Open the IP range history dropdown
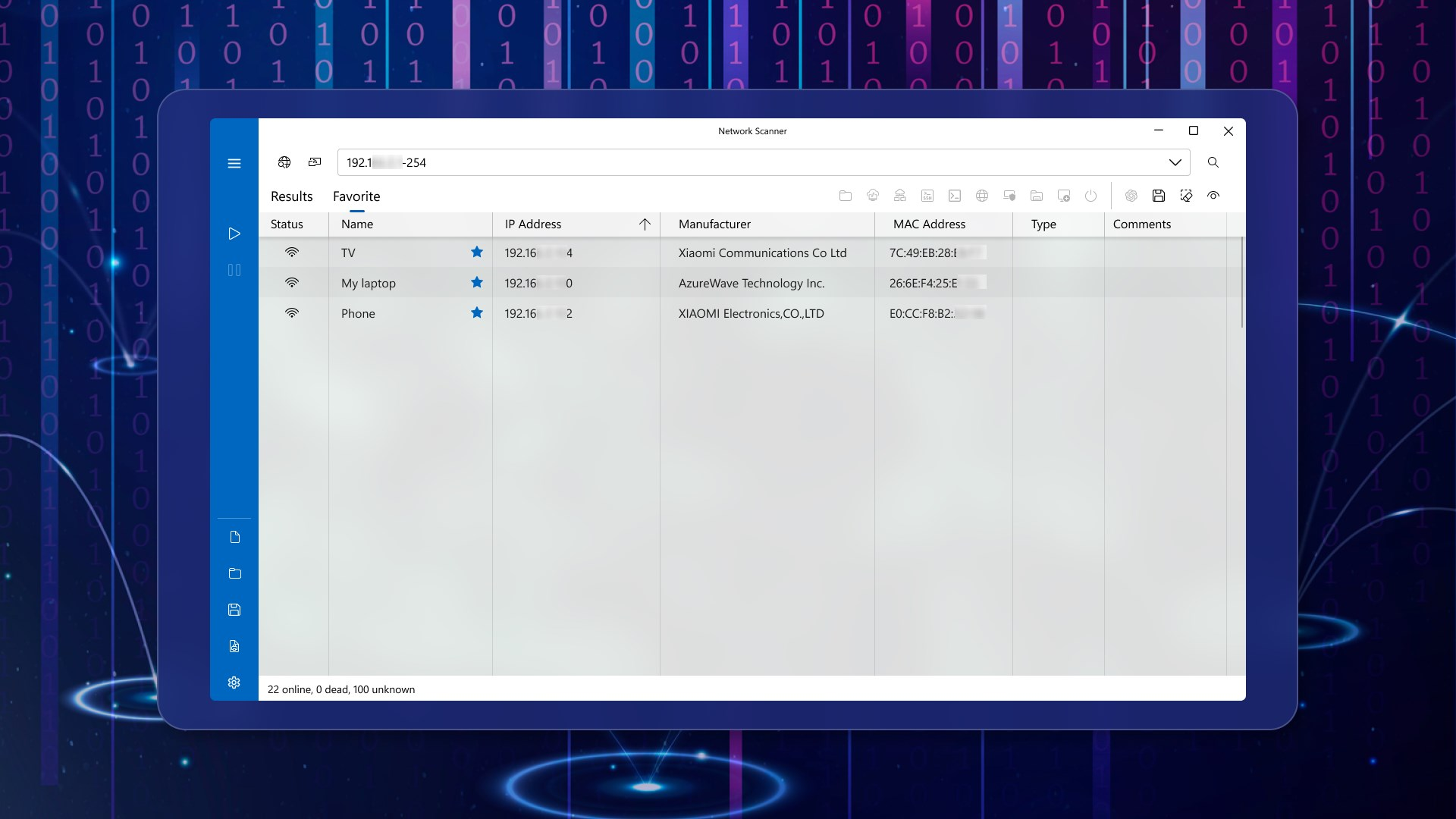The image size is (1456, 819). pos(1176,162)
